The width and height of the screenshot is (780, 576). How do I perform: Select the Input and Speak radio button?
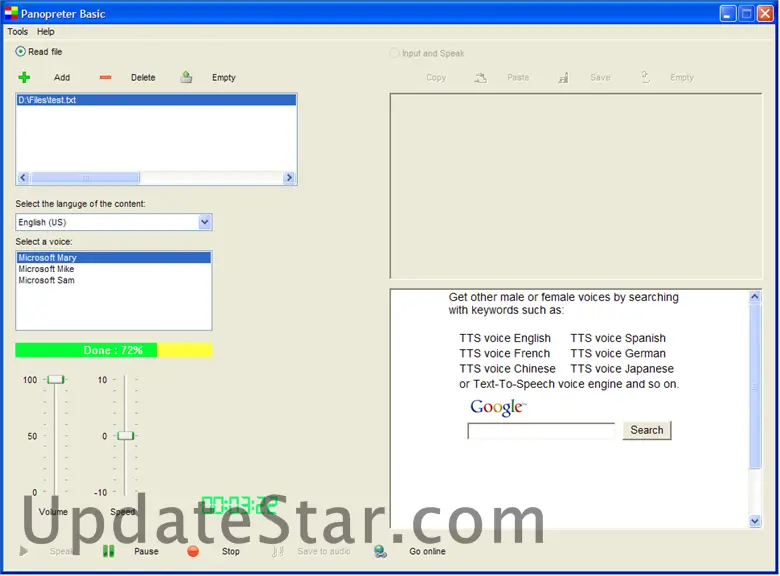click(x=394, y=53)
